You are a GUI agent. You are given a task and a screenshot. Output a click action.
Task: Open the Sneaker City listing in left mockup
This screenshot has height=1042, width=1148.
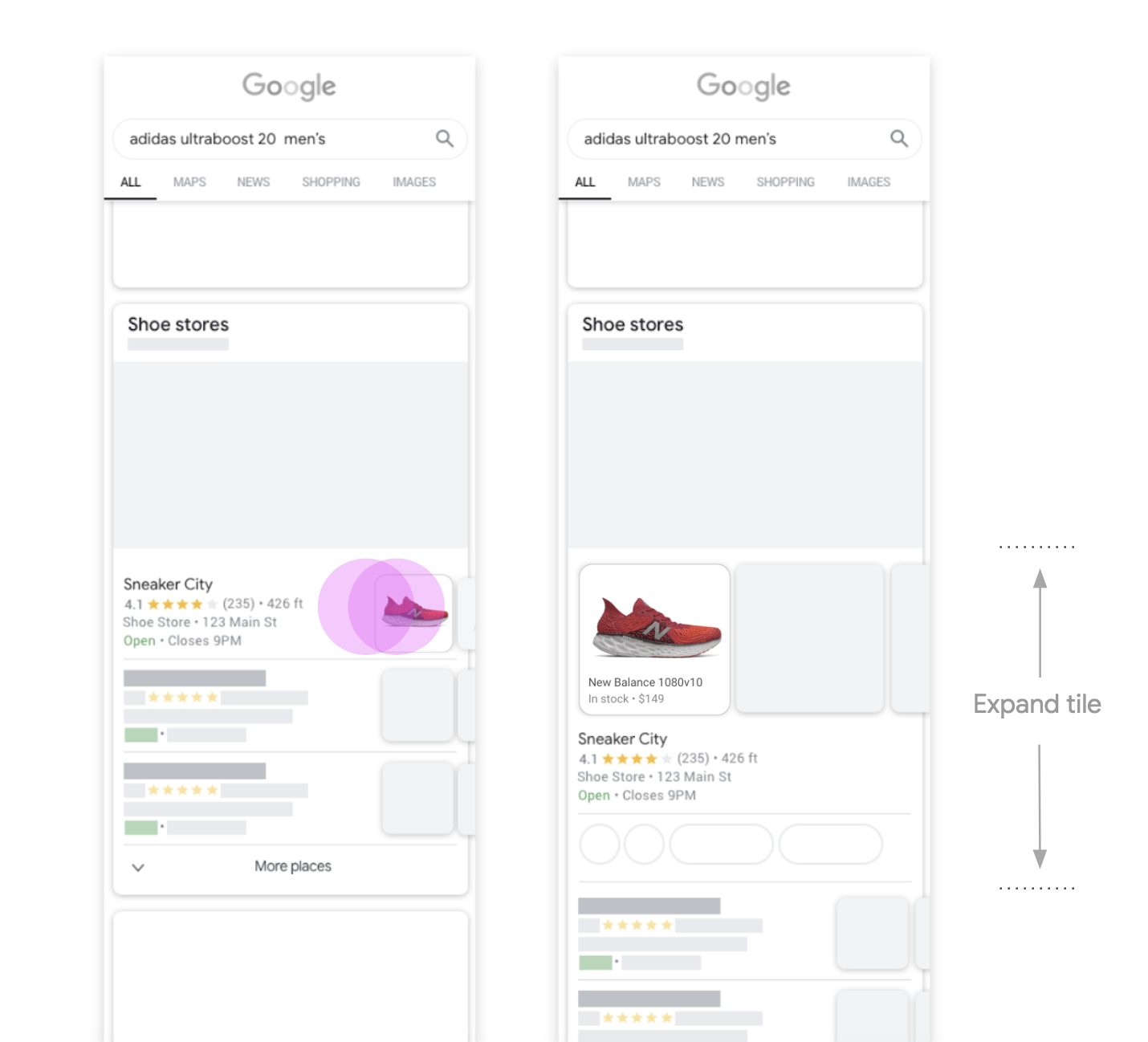tap(168, 584)
